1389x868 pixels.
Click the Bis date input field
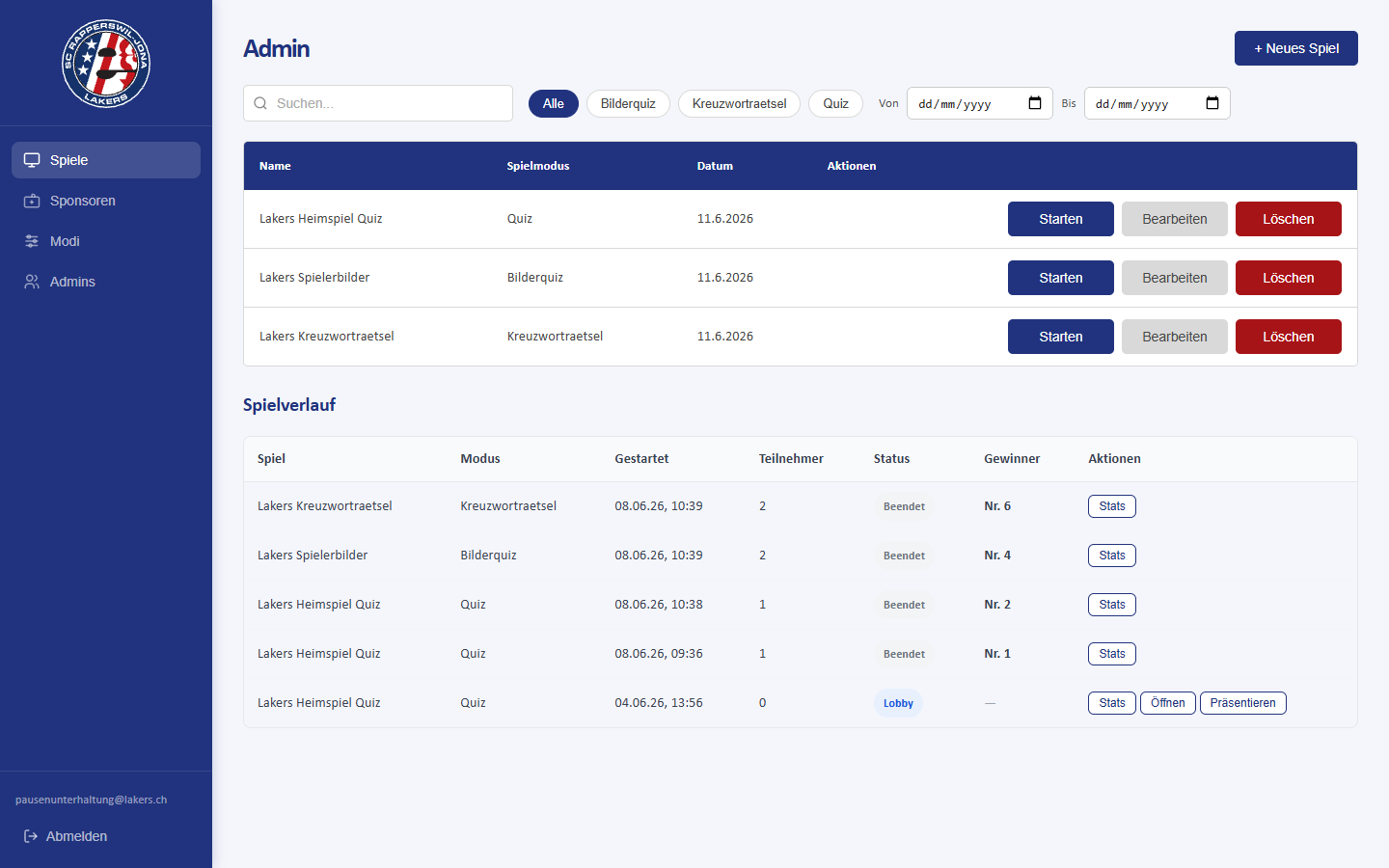click(x=1157, y=103)
